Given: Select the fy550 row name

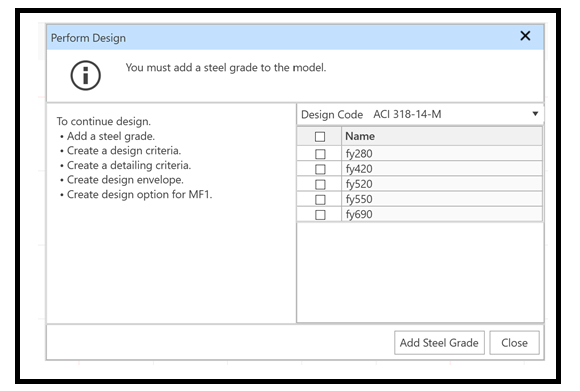Looking at the screenshot, I should (x=359, y=199).
